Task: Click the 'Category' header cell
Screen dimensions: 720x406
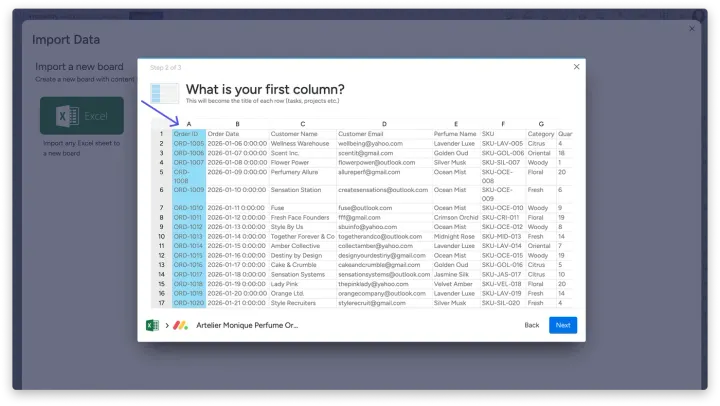Action: coord(541,134)
